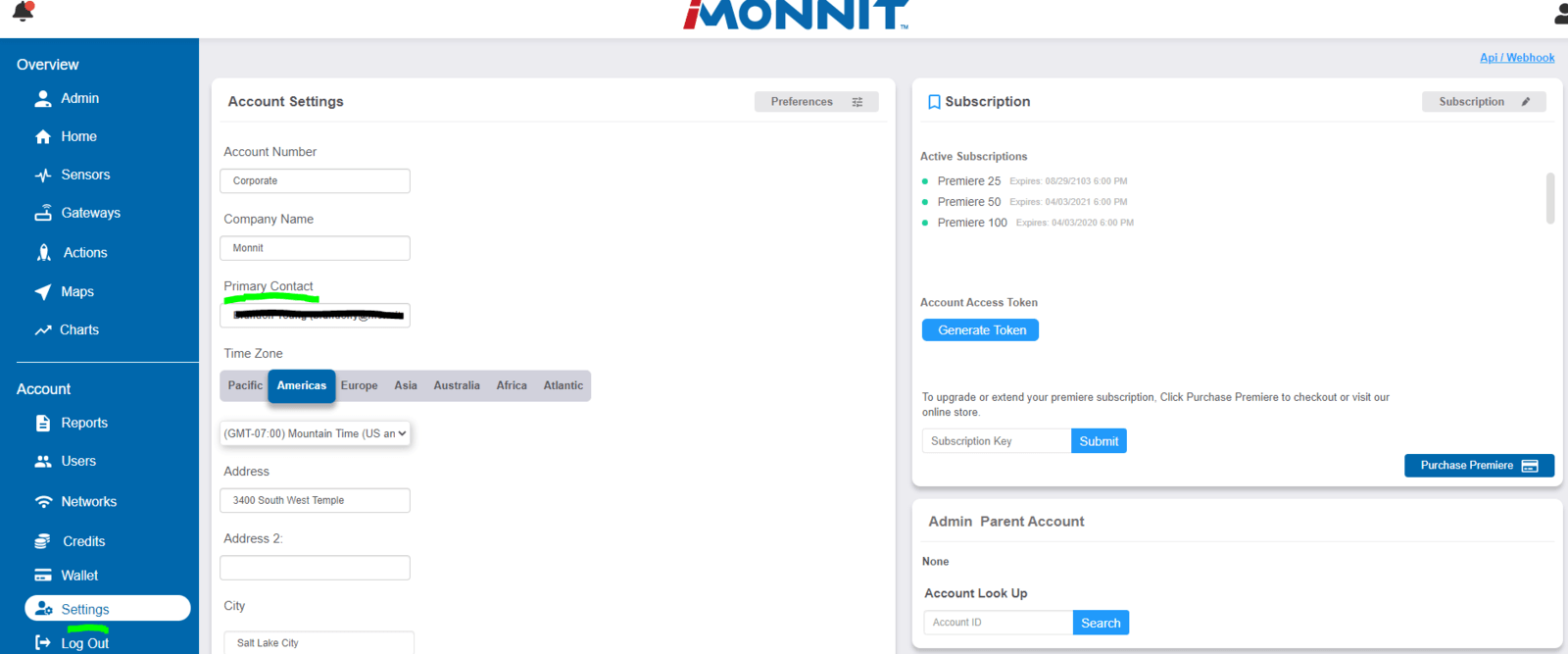1568x654 pixels.
Task: Select the Pacific time zone region
Action: (245, 385)
